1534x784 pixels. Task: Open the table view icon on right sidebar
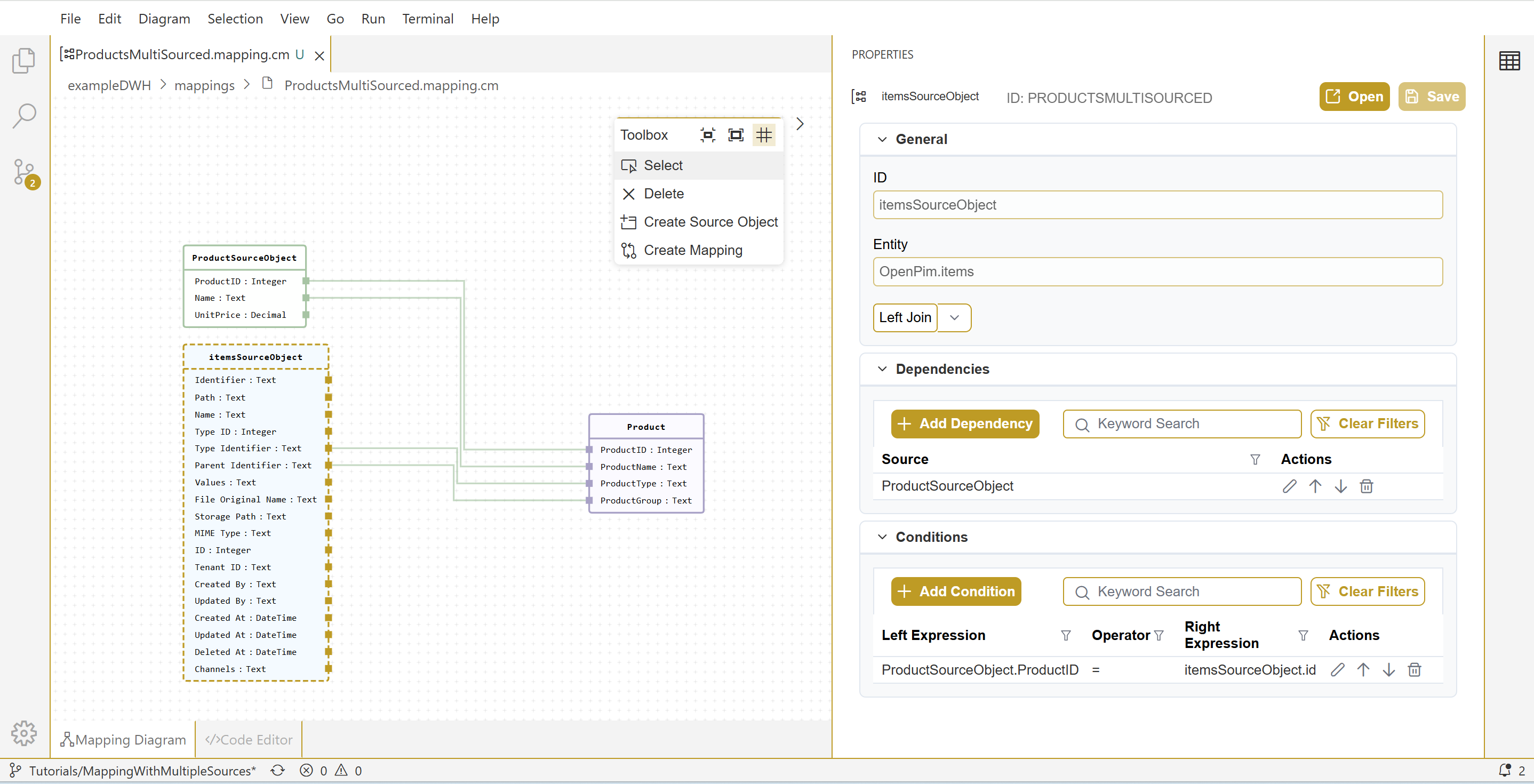click(x=1509, y=61)
